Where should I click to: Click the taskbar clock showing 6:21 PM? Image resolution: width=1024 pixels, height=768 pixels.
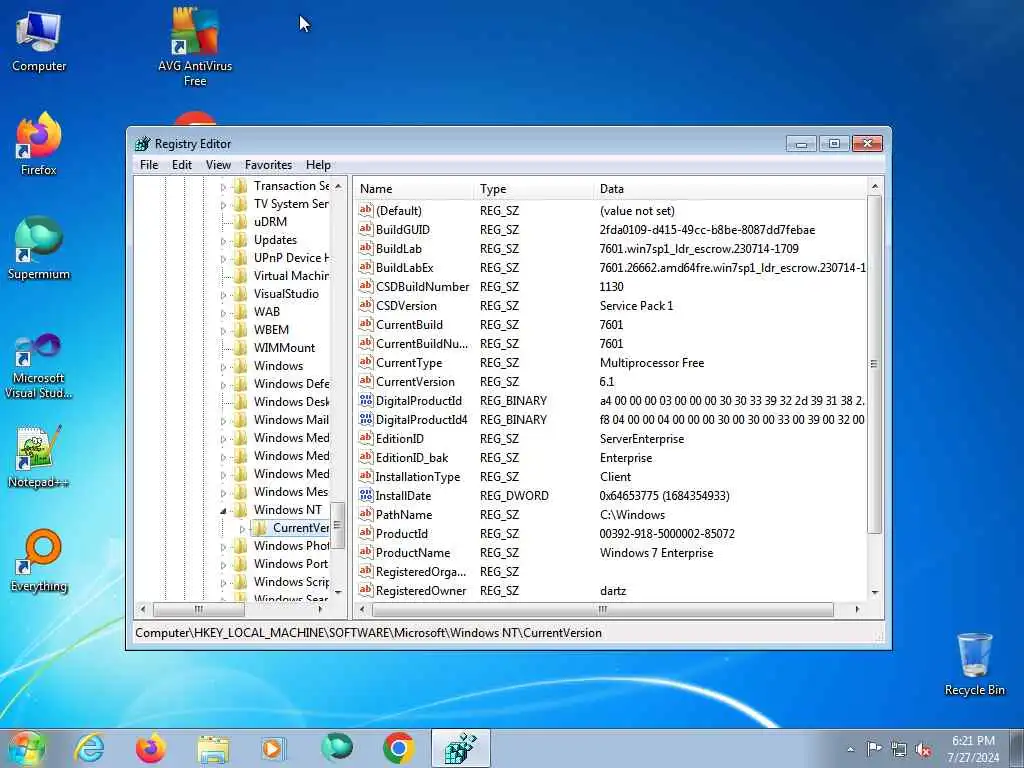(973, 749)
